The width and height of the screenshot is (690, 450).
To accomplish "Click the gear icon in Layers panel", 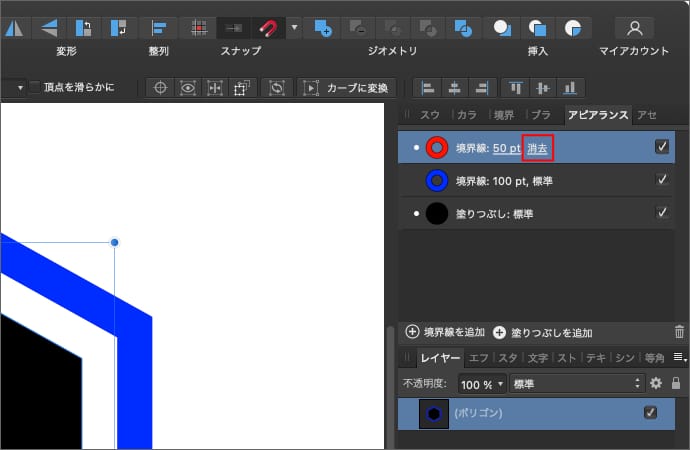I will coord(656,383).
